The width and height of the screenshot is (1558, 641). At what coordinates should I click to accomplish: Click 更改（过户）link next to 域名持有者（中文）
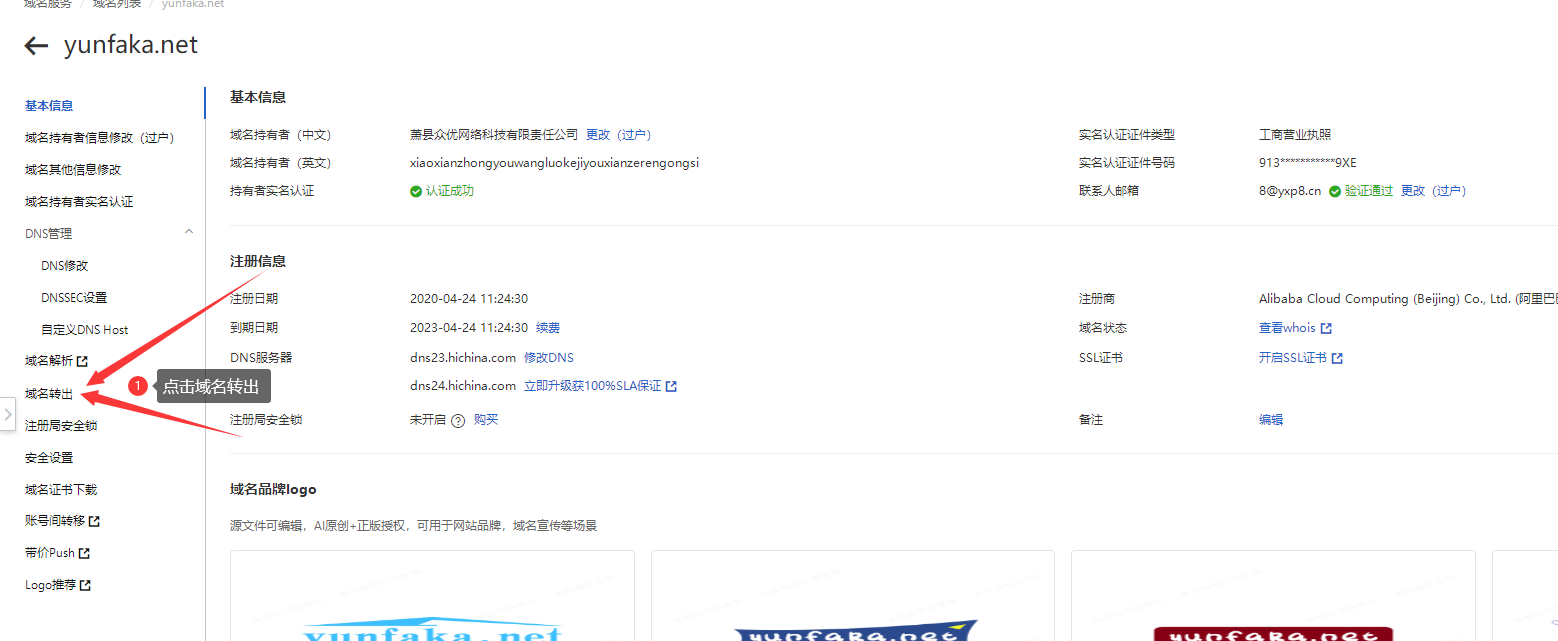pos(618,135)
